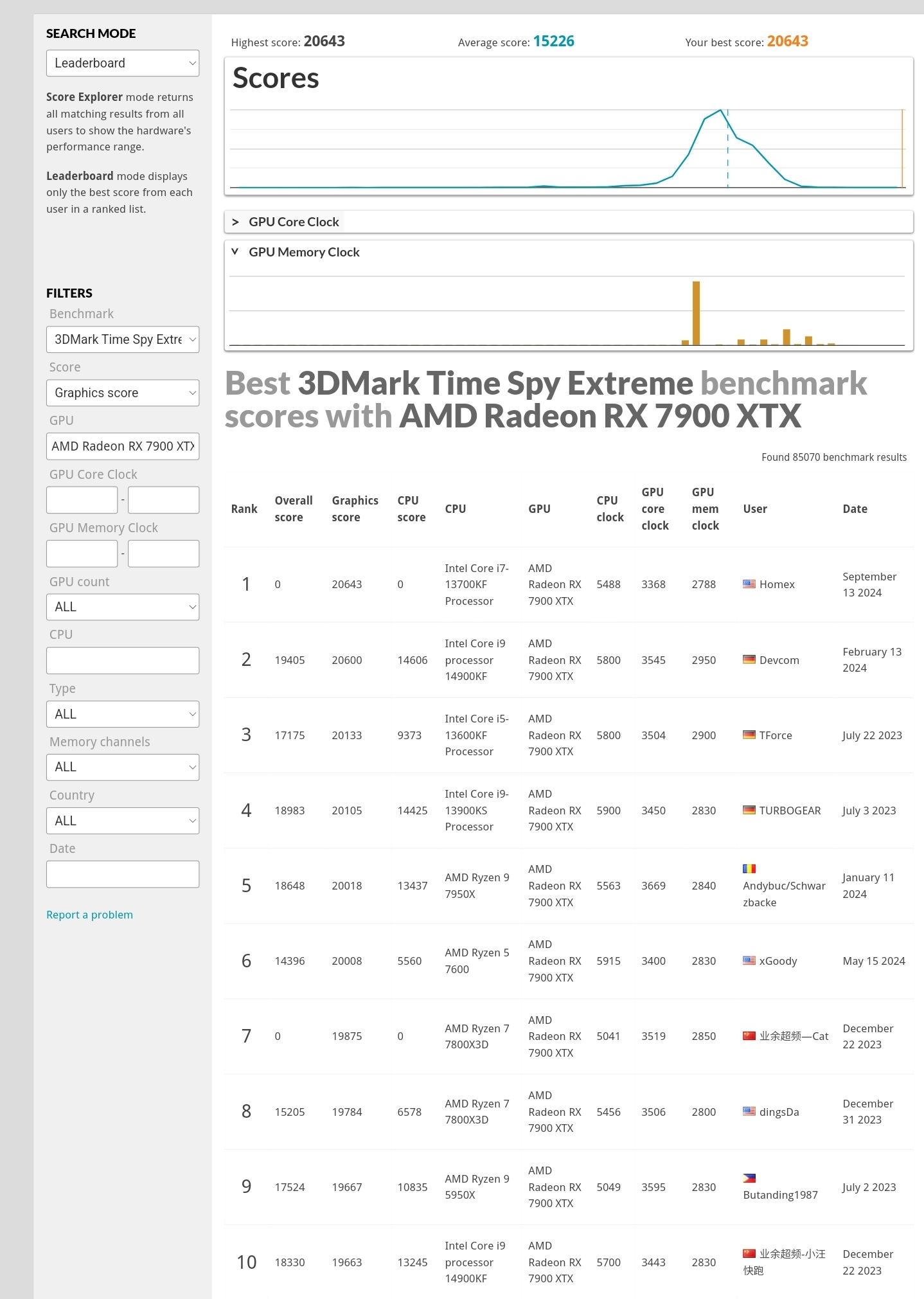Click the GPU Core Clock maximum field
Viewport: 924px width, 1299px height.
pyautogui.click(x=163, y=500)
